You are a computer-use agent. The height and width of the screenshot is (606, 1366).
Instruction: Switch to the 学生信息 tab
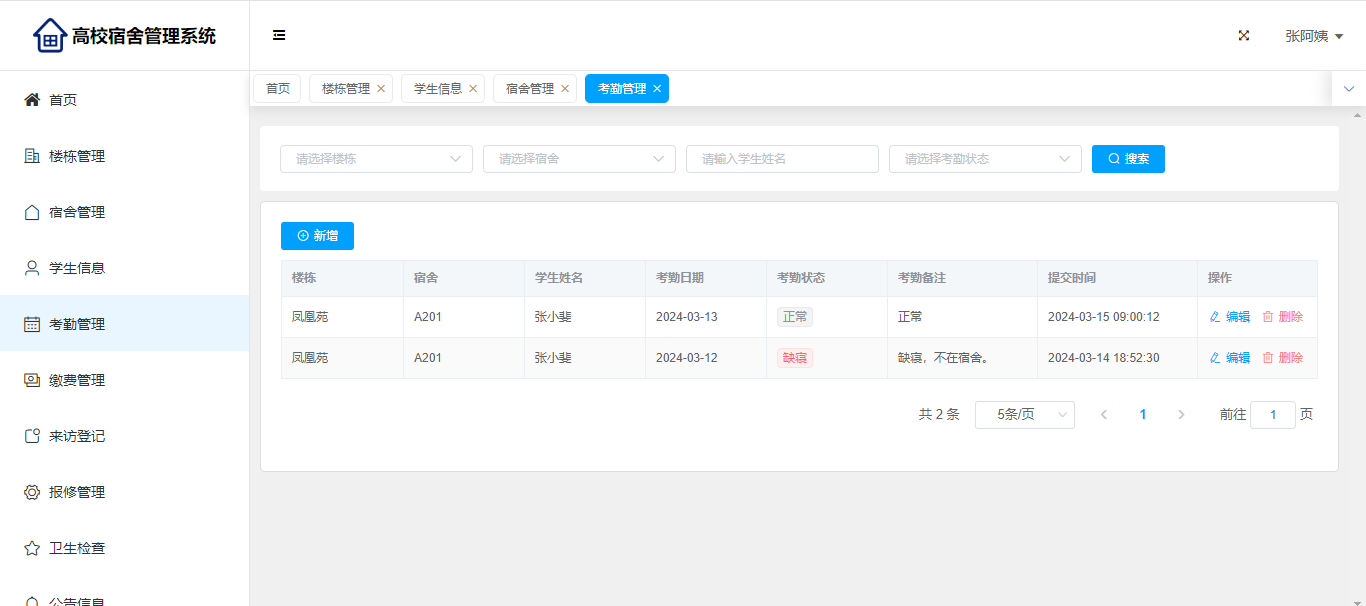(x=437, y=89)
